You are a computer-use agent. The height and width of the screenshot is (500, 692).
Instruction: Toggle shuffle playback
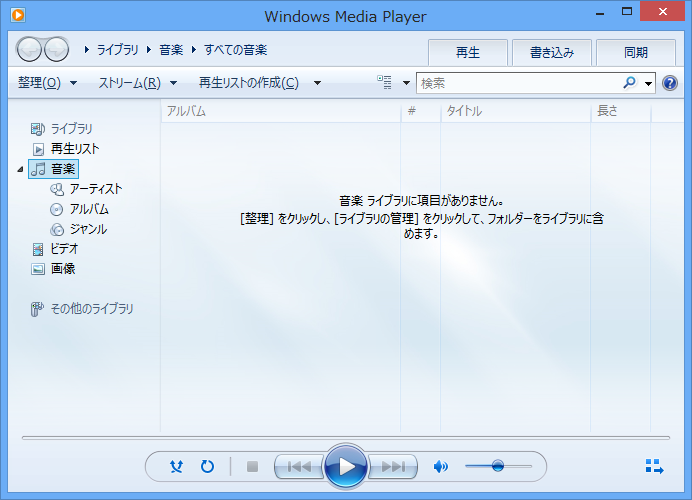point(177,466)
